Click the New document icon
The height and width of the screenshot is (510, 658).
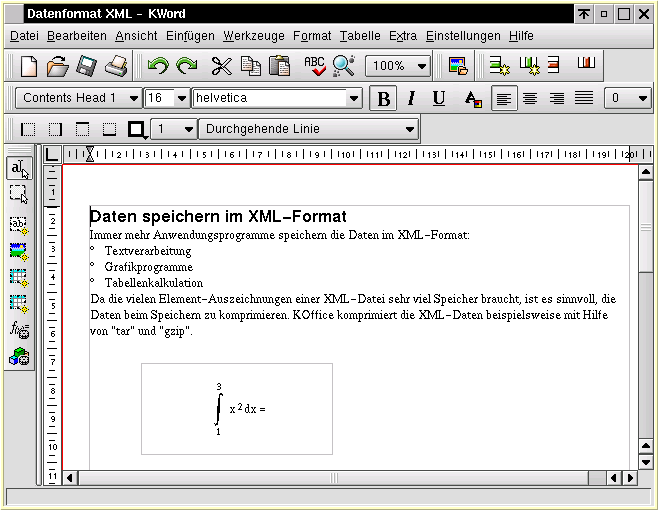(29, 67)
